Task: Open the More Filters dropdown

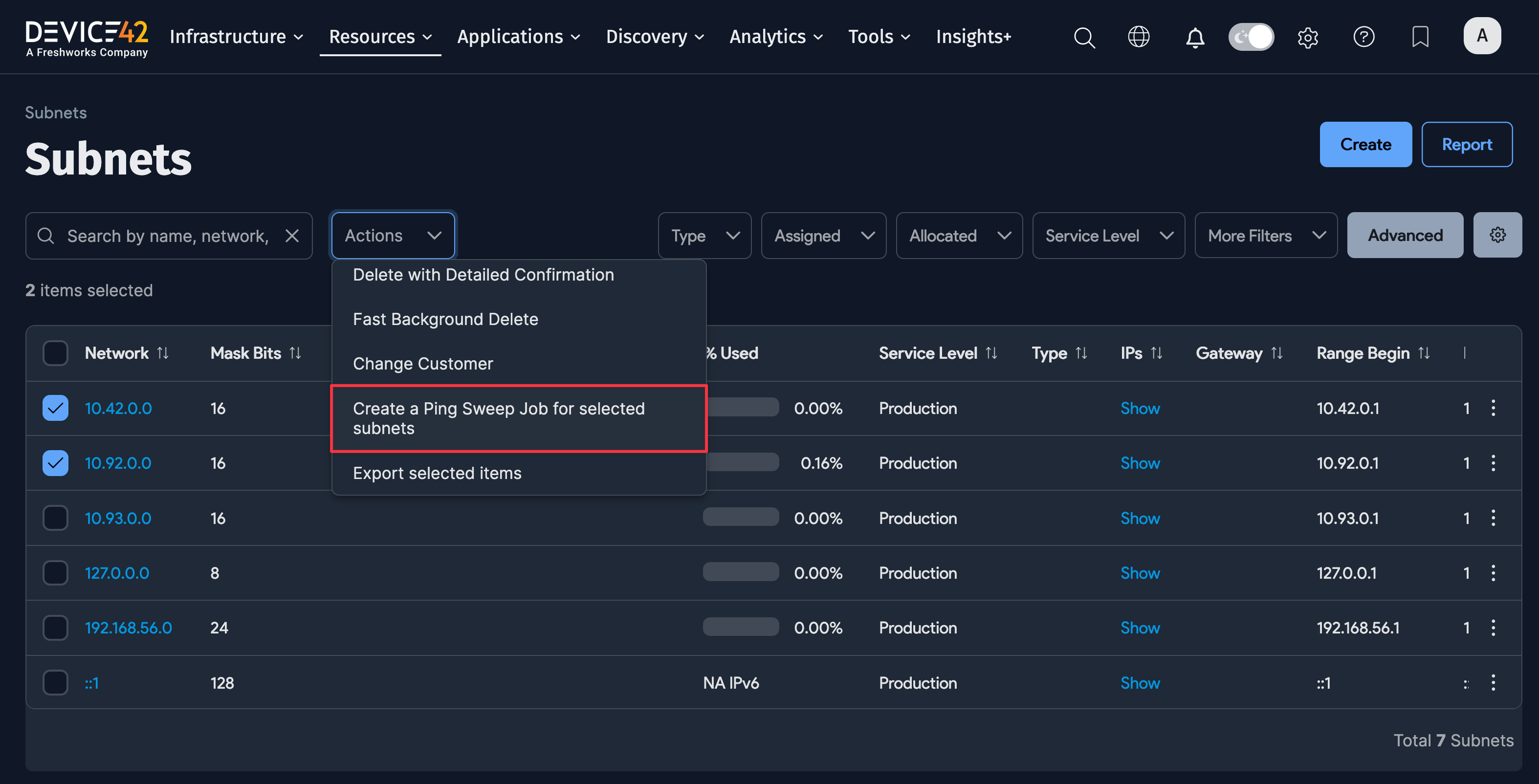Action: (x=1265, y=236)
